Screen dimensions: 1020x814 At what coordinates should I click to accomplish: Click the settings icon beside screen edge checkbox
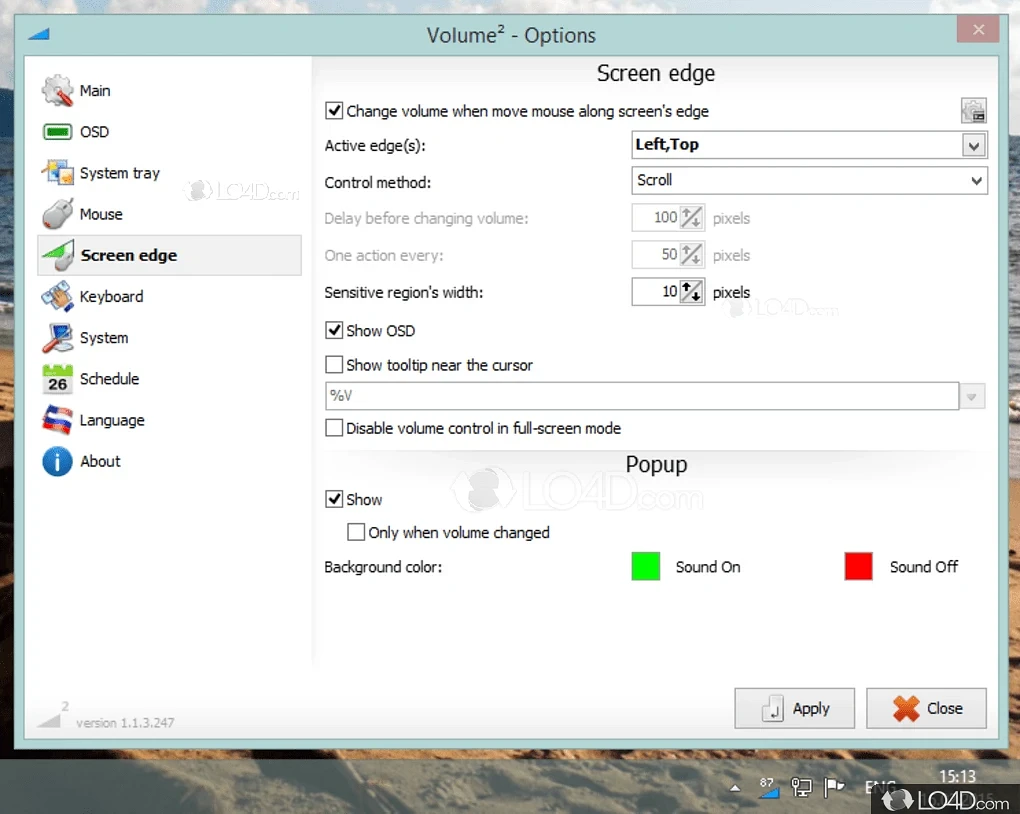pyautogui.click(x=973, y=111)
